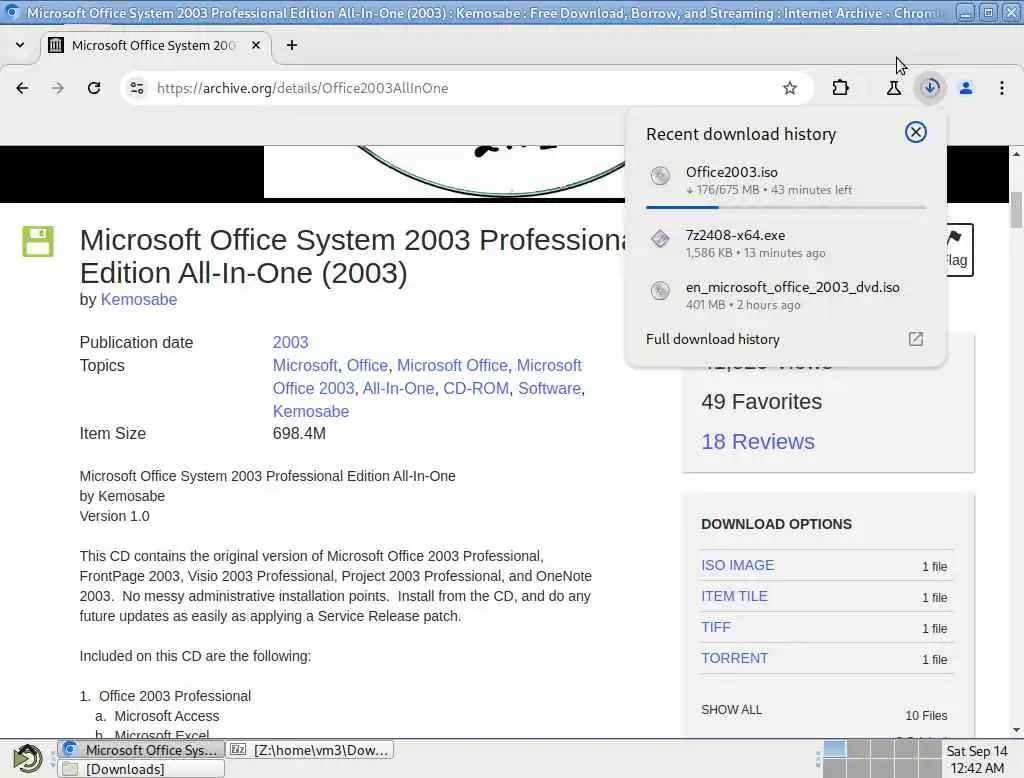Click the 49 Favorites text

(761, 401)
